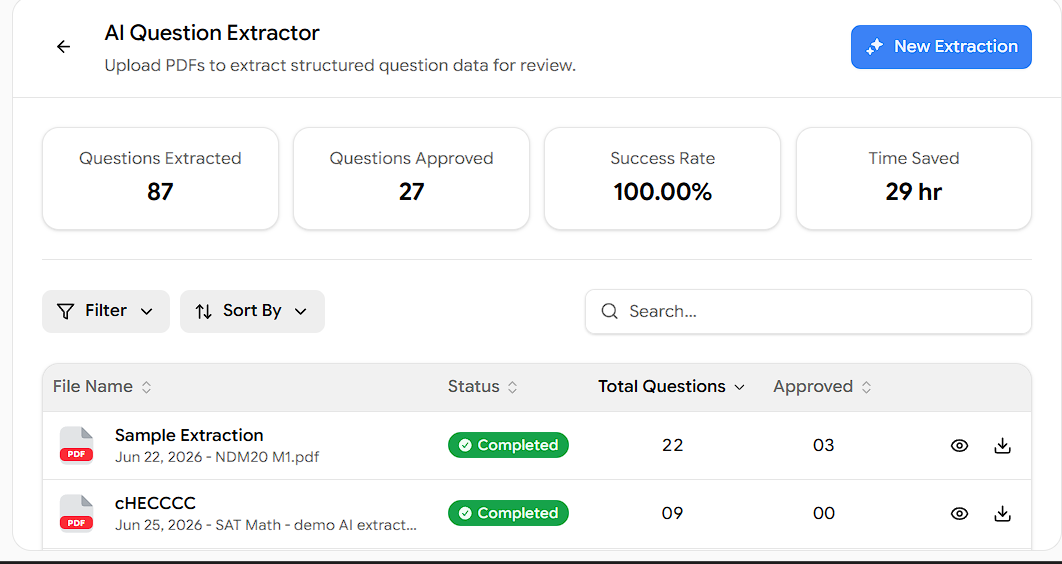Click into the Search input field
This screenshot has height=564, width=1062.
[x=809, y=311]
